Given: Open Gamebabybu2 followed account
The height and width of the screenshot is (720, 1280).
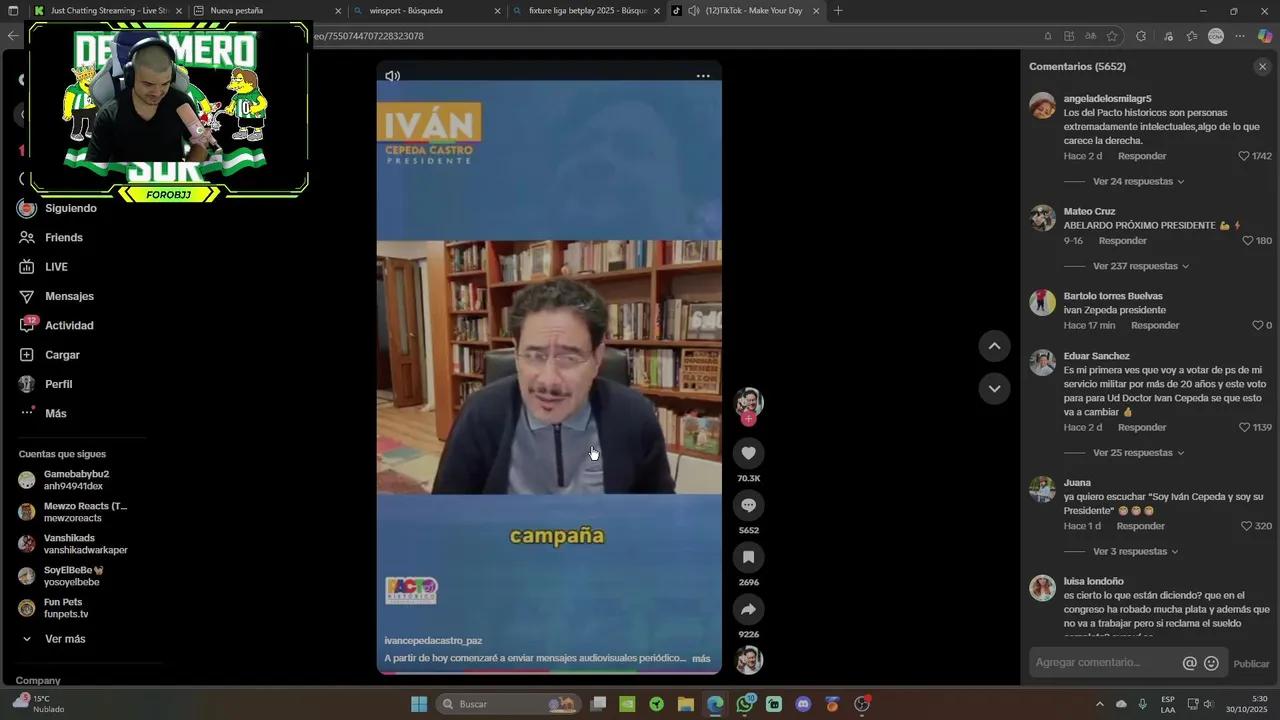Looking at the screenshot, I should click(75, 480).
